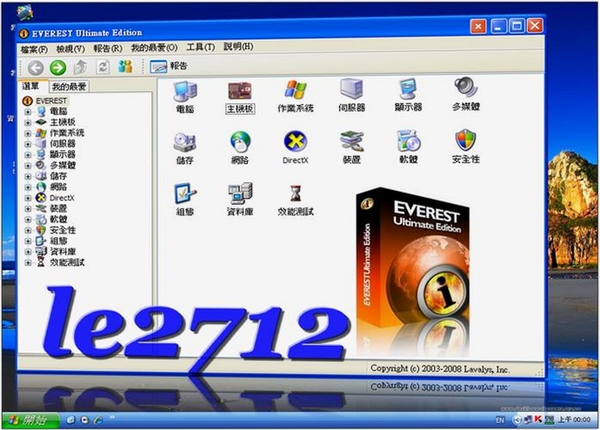Screen dimensions: 600x430
Task: Click the EN language indicator in taskbar
Action: click(500, 420)
